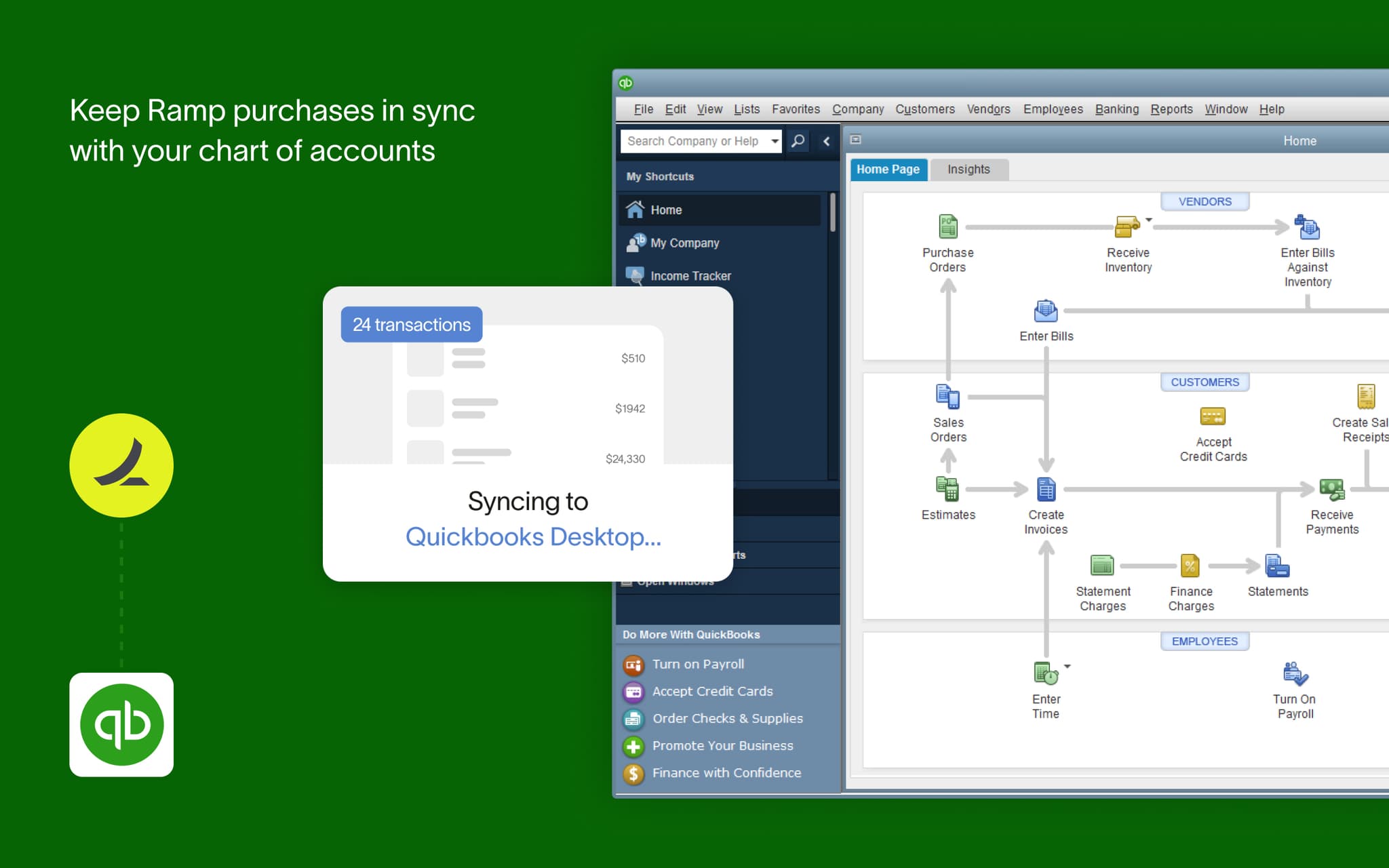Select the Finance Charges icon
This screenshot has height=868, width=1389.
(1190, 566)
